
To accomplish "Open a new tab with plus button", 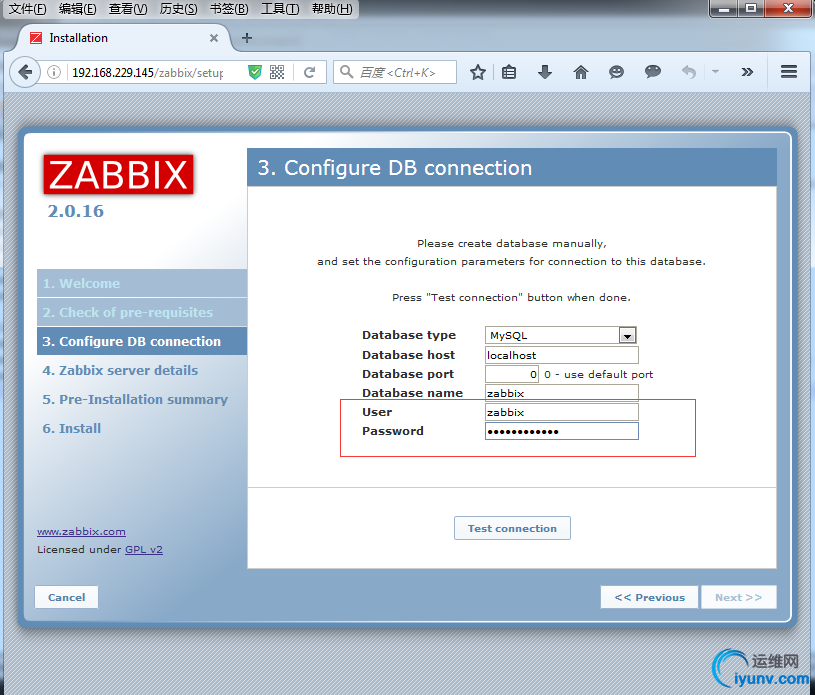I will click(x=247, y=37).
